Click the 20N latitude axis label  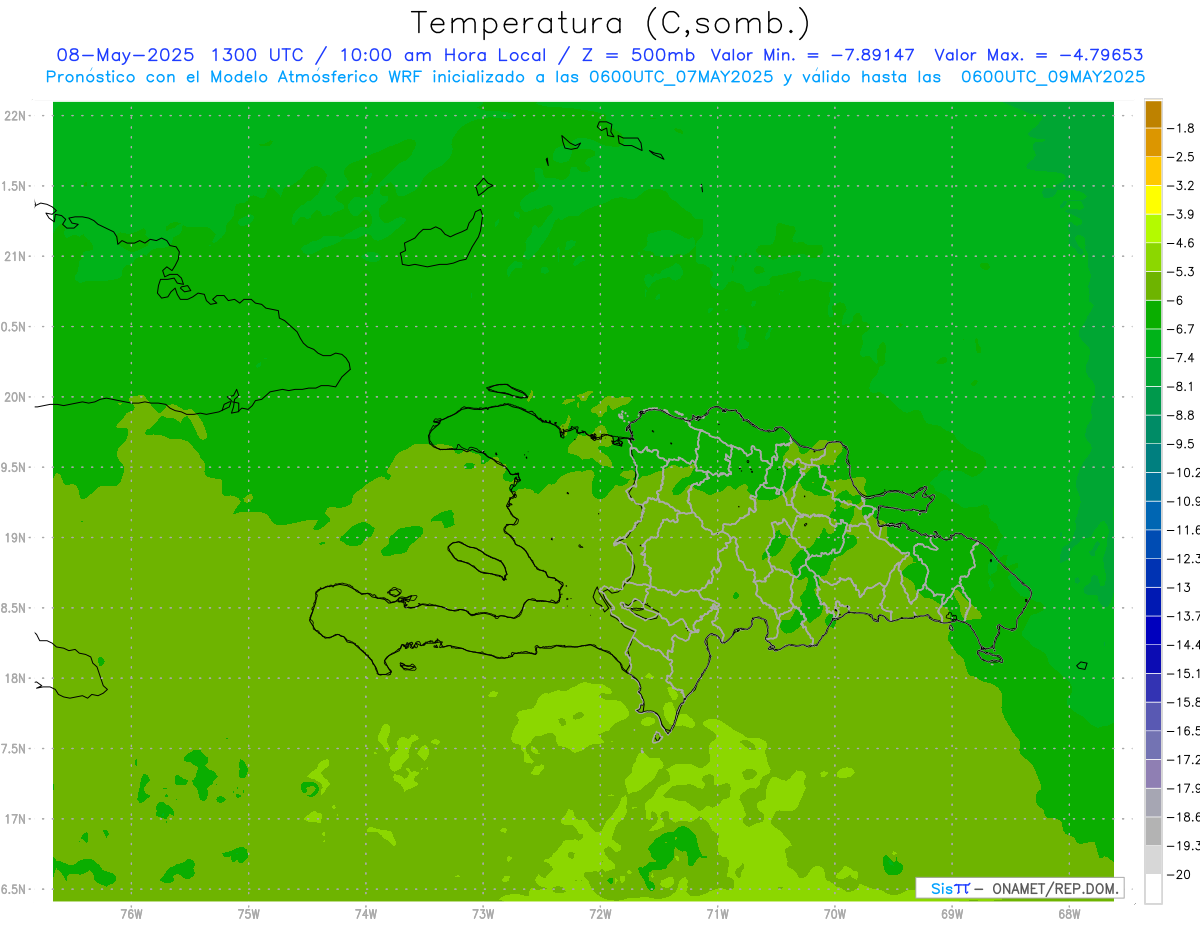point(17,398)
